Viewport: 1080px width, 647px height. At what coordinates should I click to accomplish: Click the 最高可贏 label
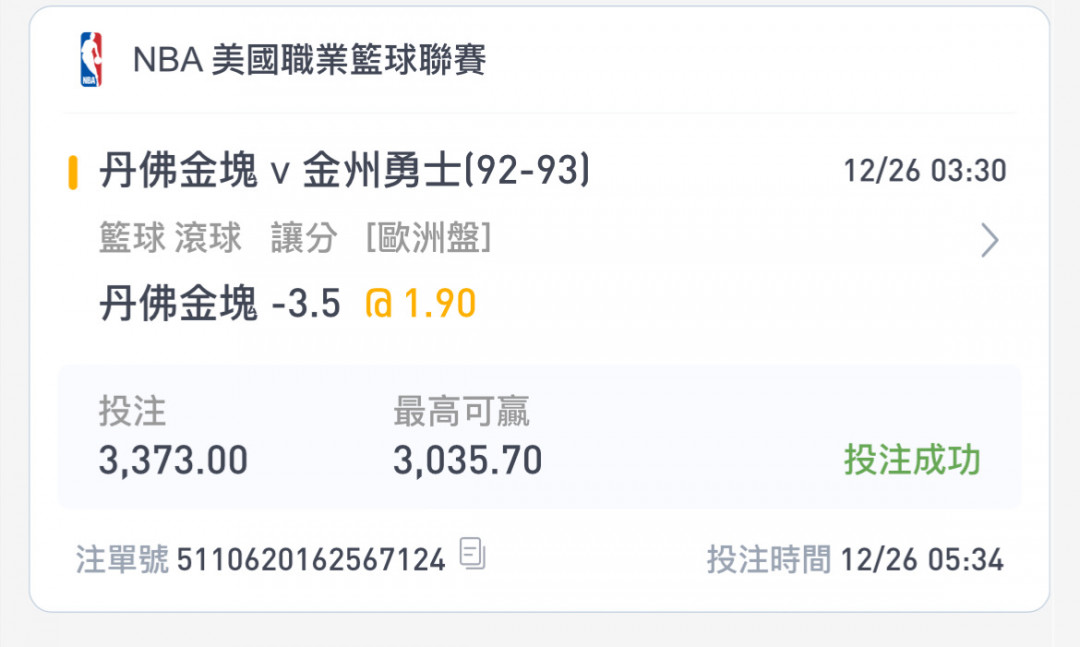pos(461,411)
